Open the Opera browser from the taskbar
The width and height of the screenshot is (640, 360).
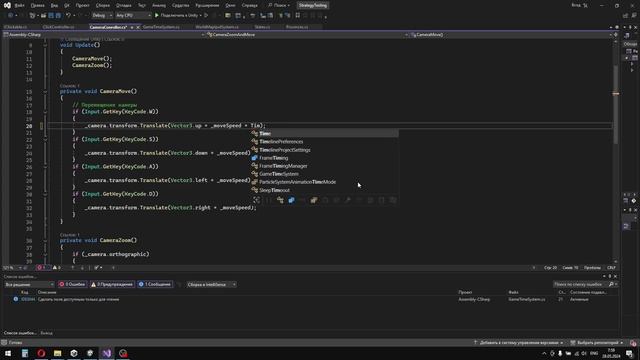pyautogui.click(x=41, y=353)
